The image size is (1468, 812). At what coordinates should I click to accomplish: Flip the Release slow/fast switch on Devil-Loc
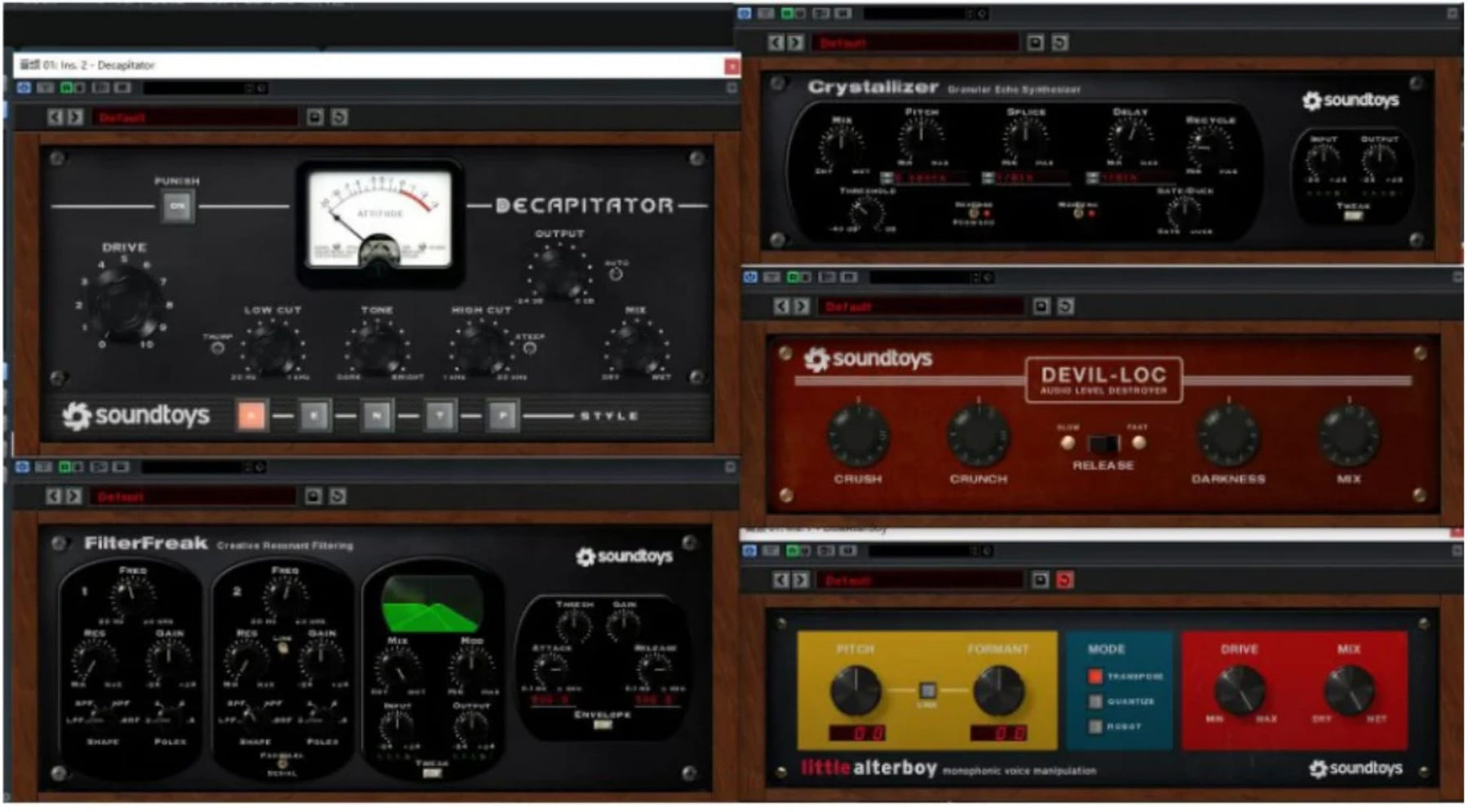coord(1103,444)
